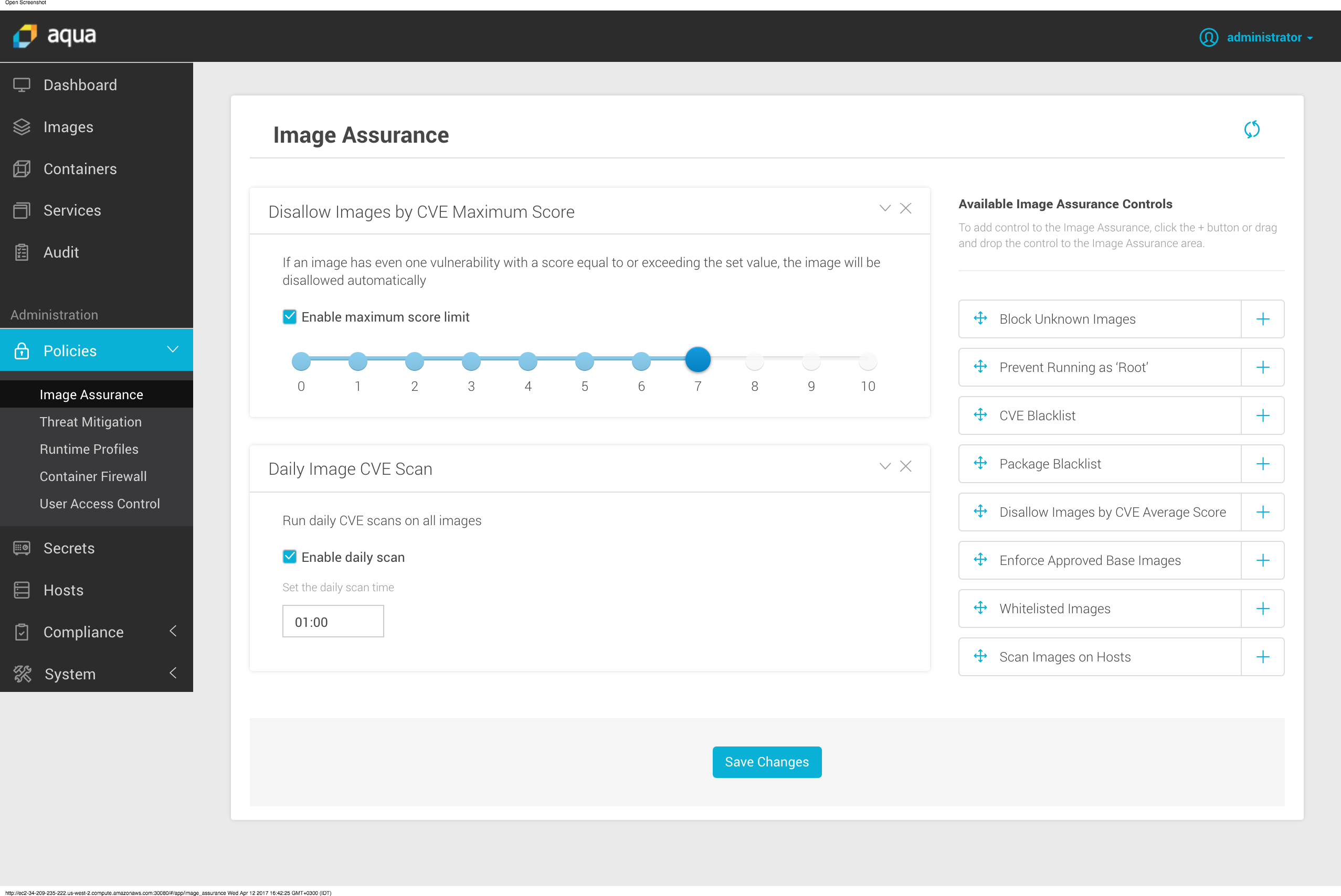Click the Whitelisted Images add icon
Image resolution: width=1341 pixels, height=896 pixels.
pos(1263,608)
